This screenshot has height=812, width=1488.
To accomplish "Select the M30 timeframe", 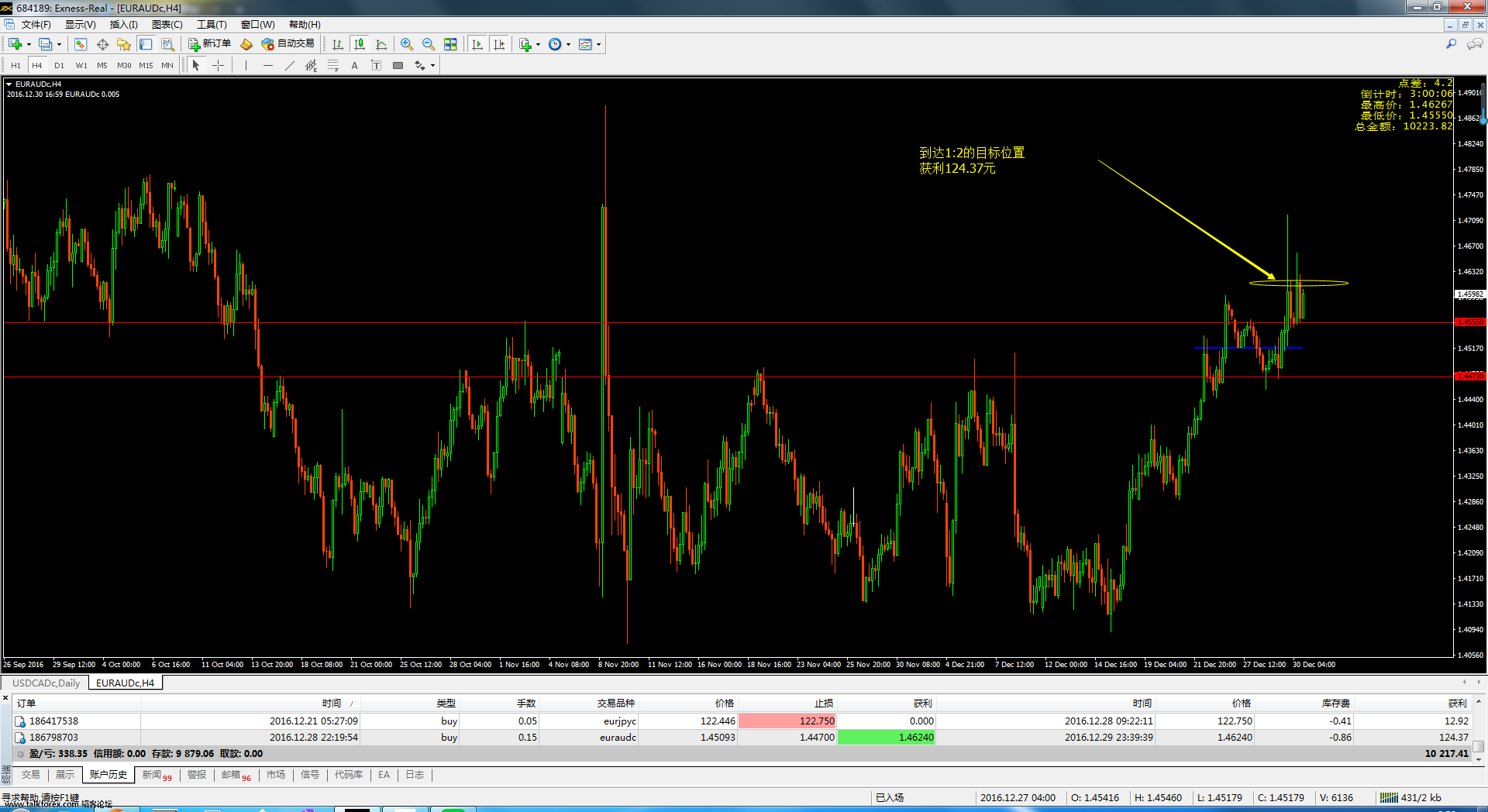I will click(x=124, y=66).
